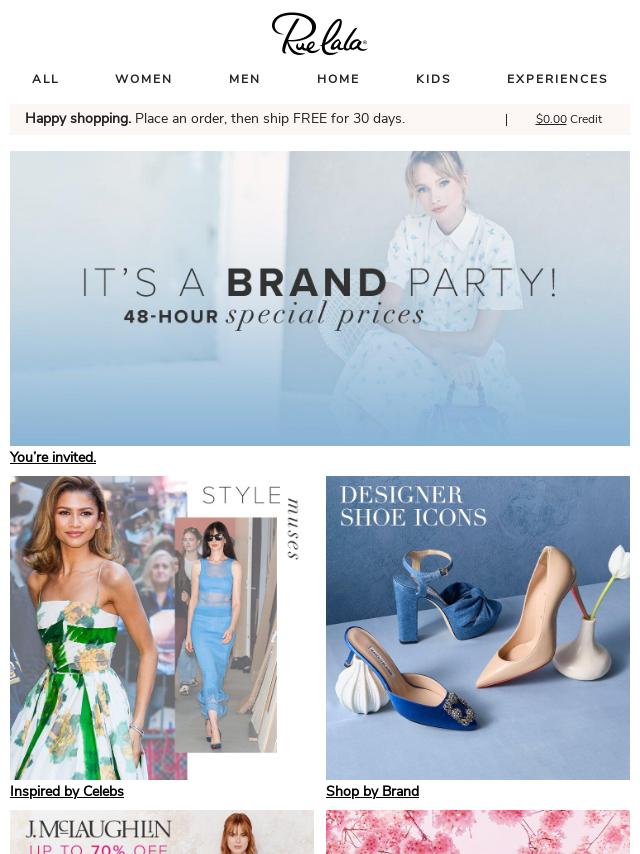Open the Style Muses image
This screenshot has height=854, width=640.
tap(162, 628)
